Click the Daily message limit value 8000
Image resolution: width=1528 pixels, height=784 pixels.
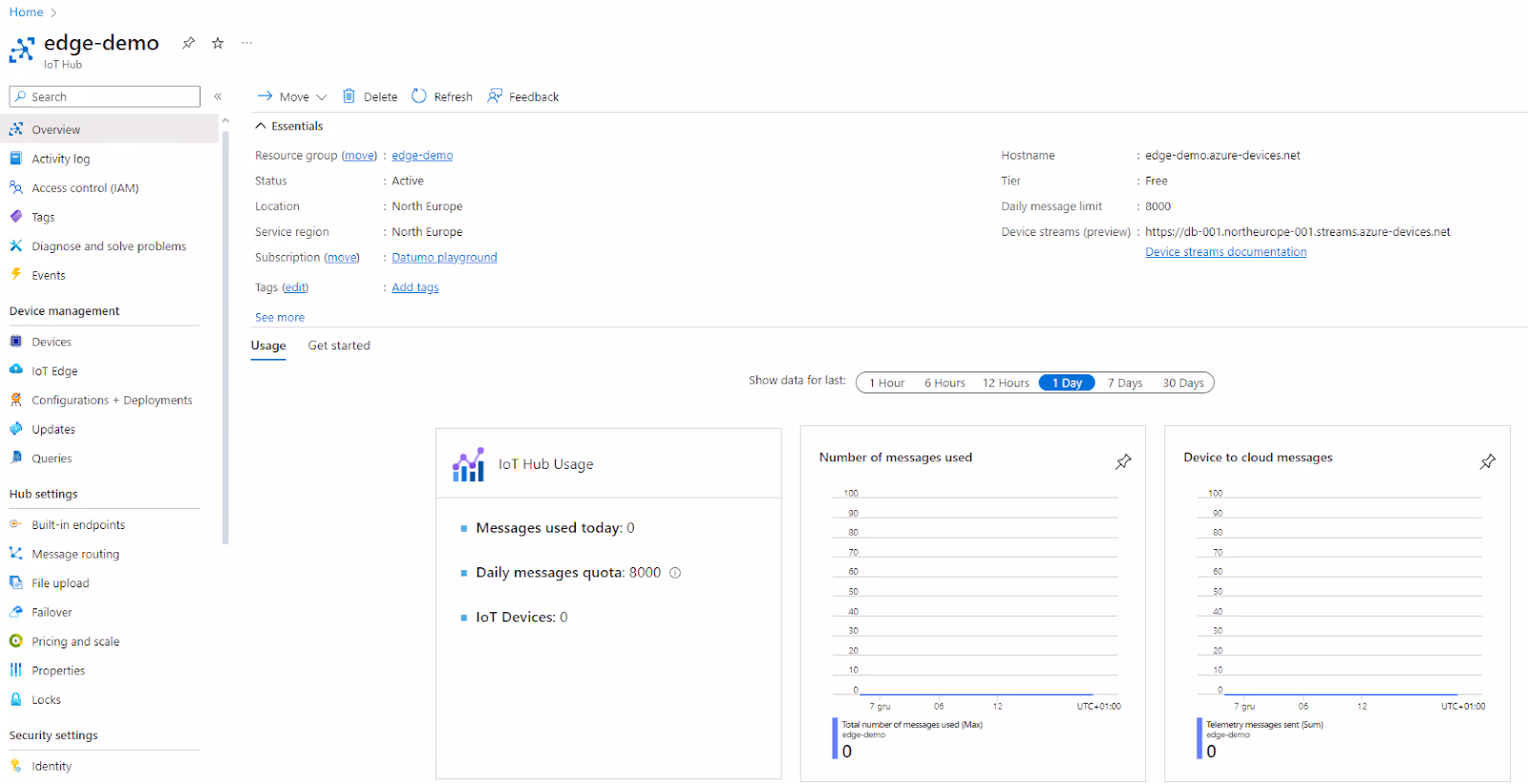1157,206
